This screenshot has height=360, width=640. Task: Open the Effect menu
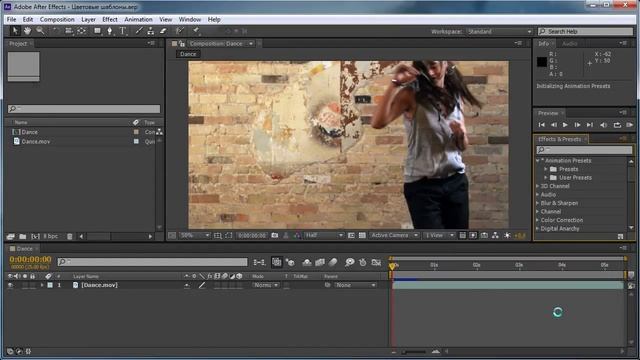click(110, 19)
